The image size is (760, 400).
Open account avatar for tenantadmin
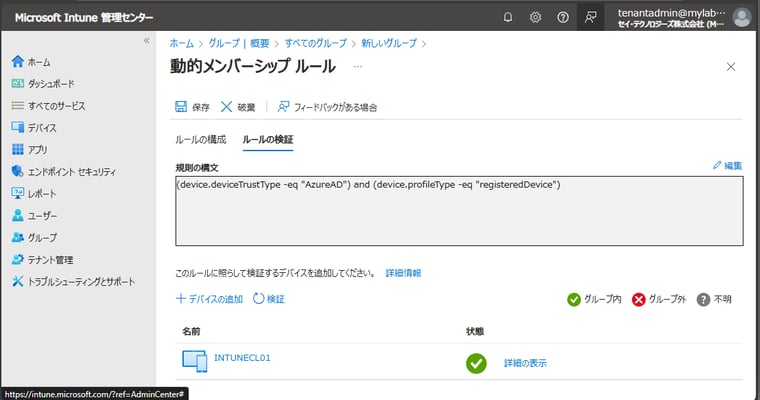pyautogui.click(x=742, y=17)
